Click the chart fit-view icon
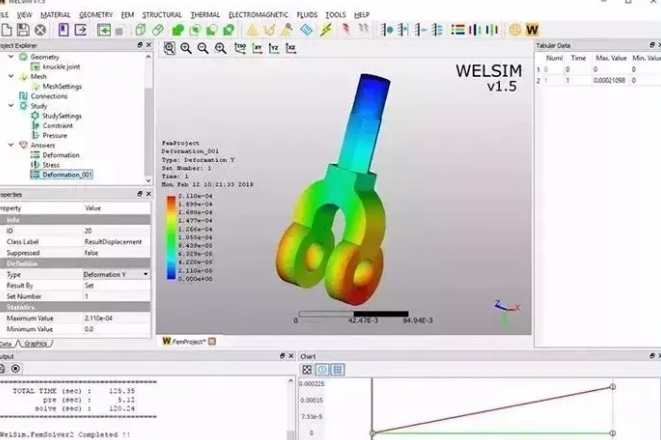This screenshot has width=661, height=440. coord(308,370)
